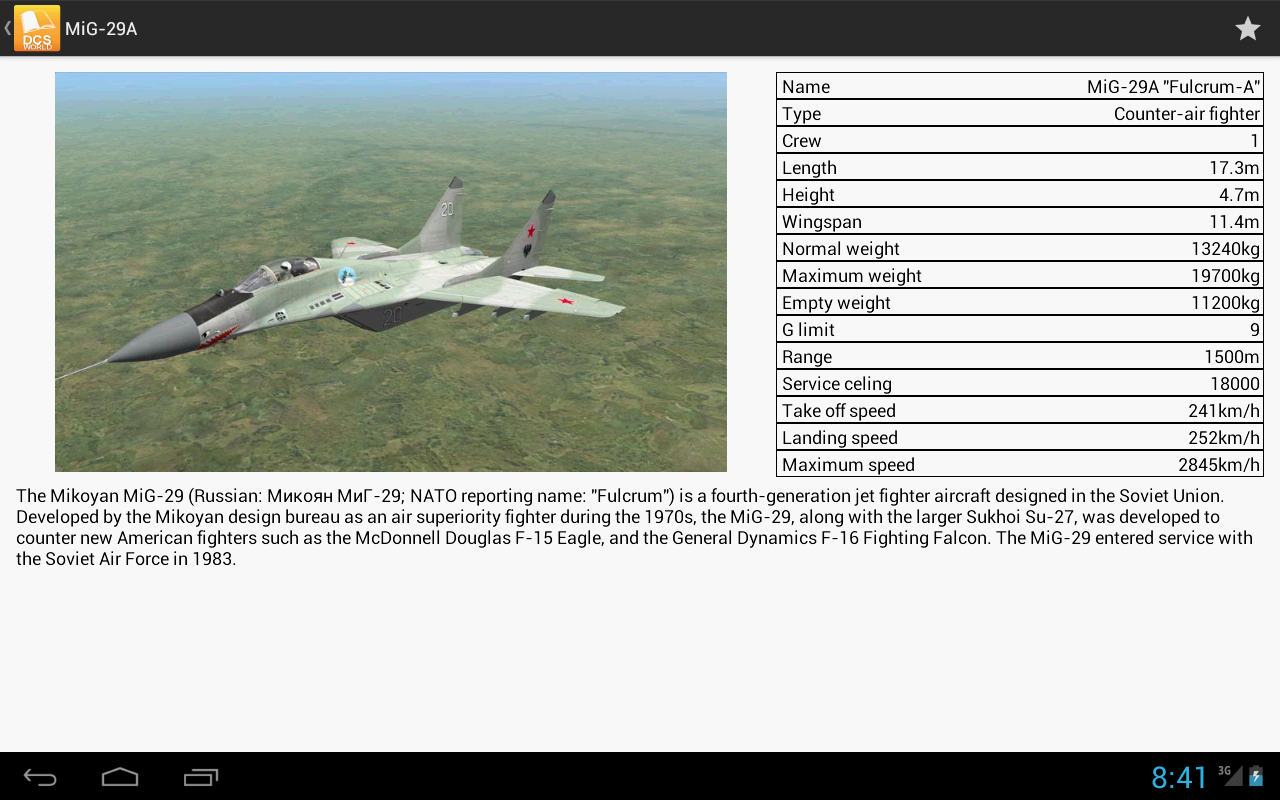Select value 241km/h

point(1224,411)
